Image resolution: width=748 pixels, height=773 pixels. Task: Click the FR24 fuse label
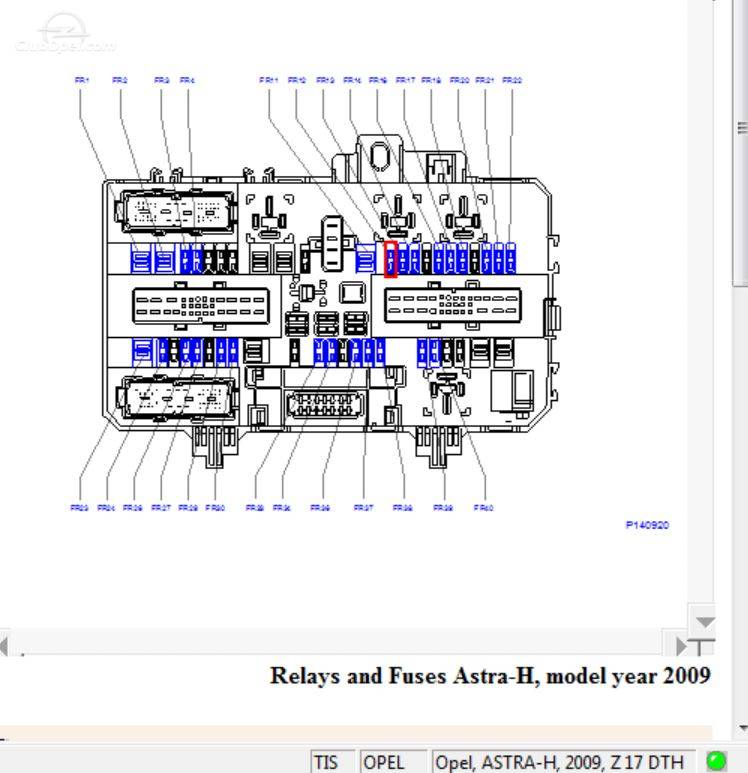107,508
